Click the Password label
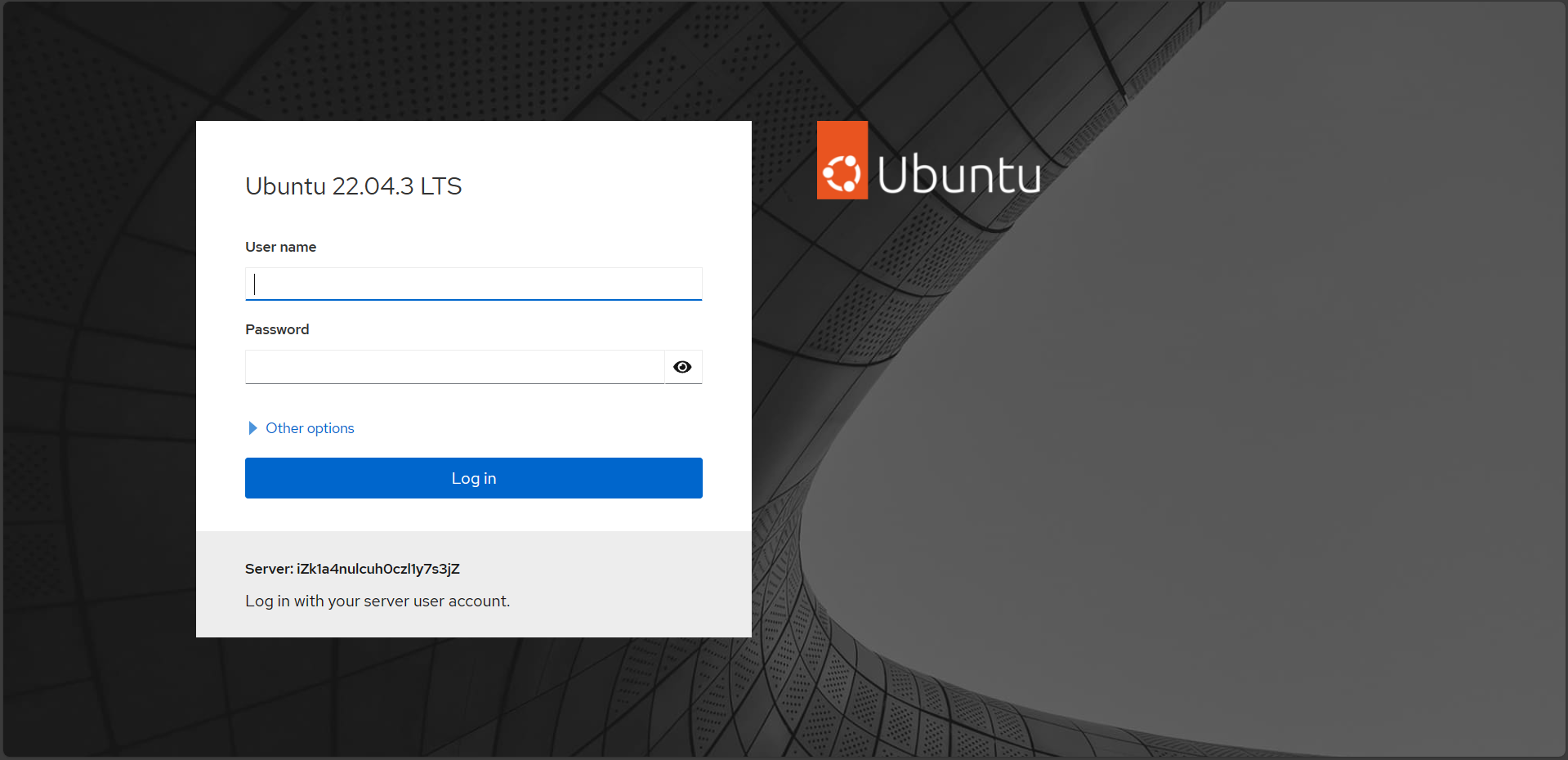The image size is (1568, 760). (277, 329)
